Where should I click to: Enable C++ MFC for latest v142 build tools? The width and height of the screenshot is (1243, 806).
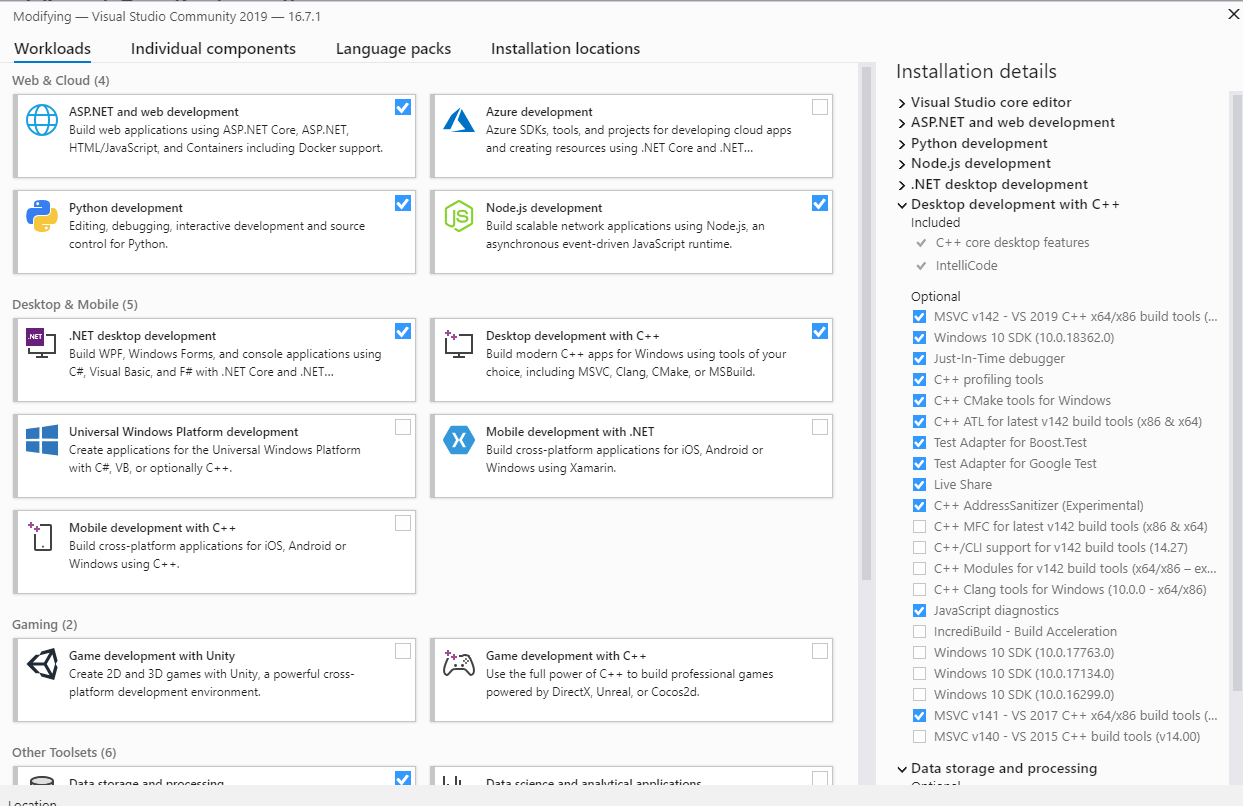pos(919,526)
